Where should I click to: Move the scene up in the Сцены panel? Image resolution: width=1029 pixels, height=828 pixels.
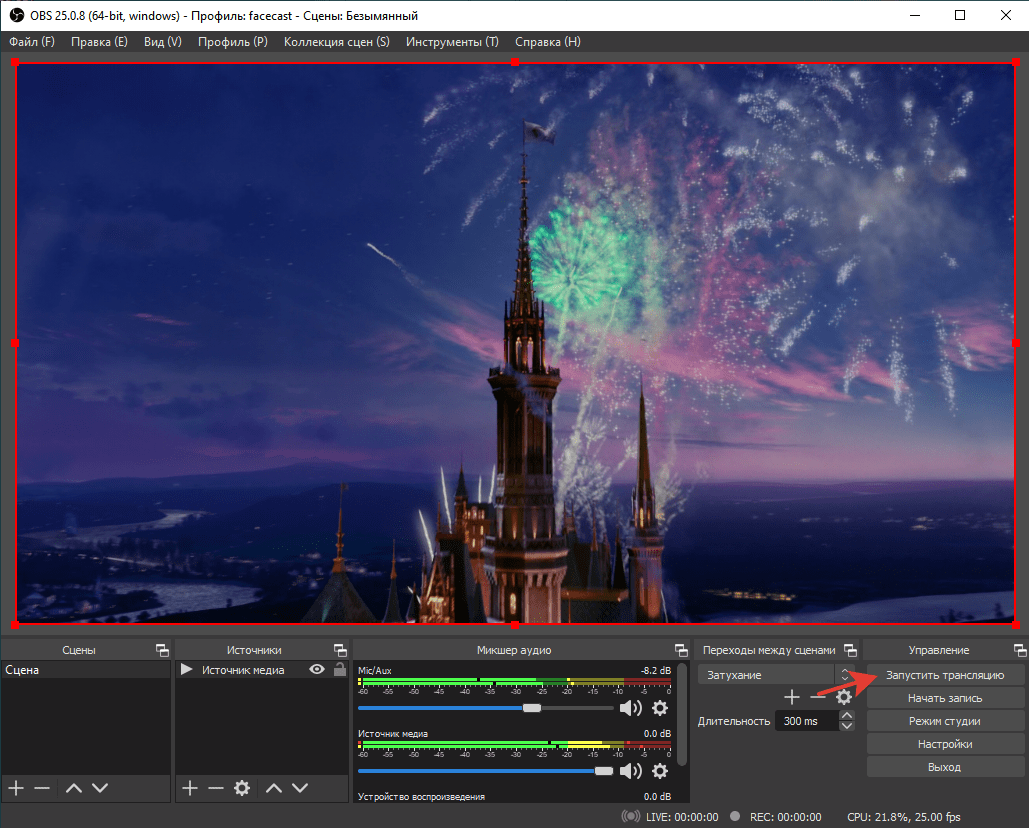[x=74, y=788]
